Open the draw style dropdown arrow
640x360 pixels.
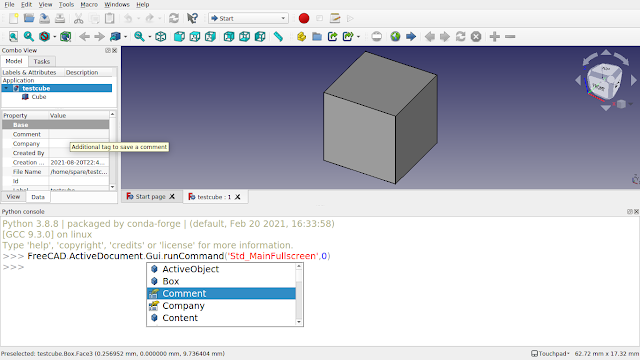tap(55, 37)
